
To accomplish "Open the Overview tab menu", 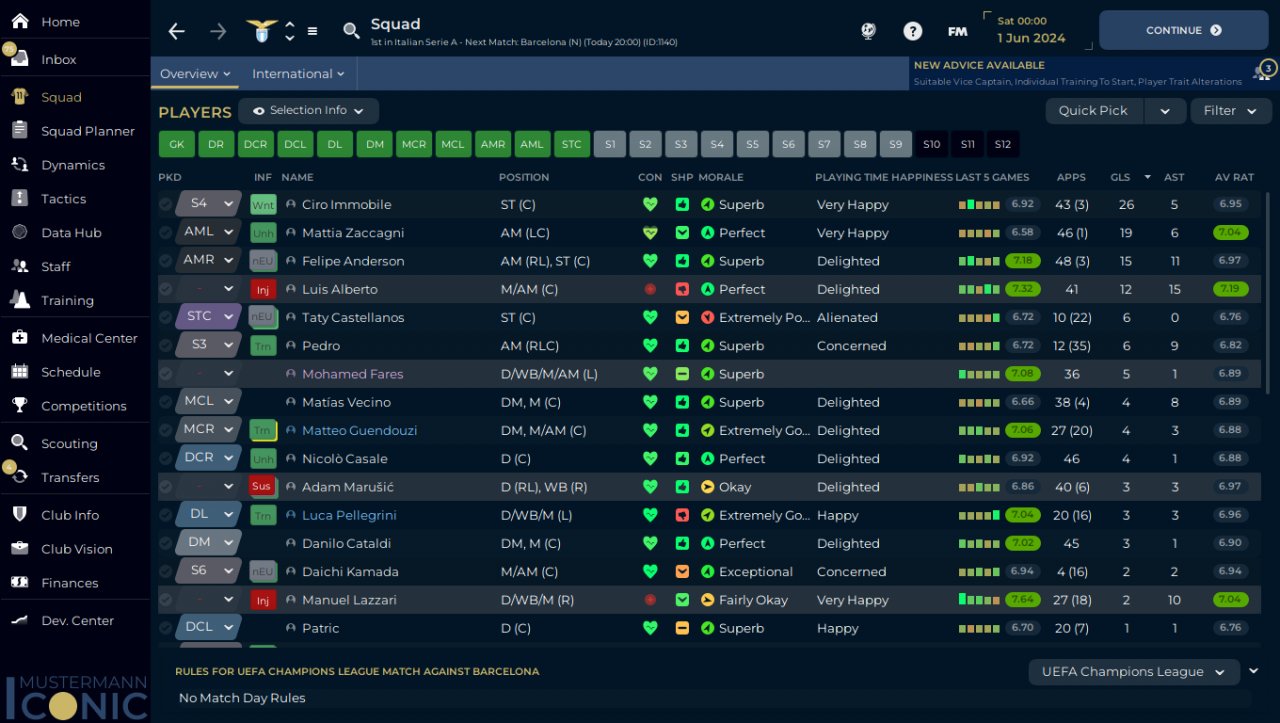I will point(195,74).
